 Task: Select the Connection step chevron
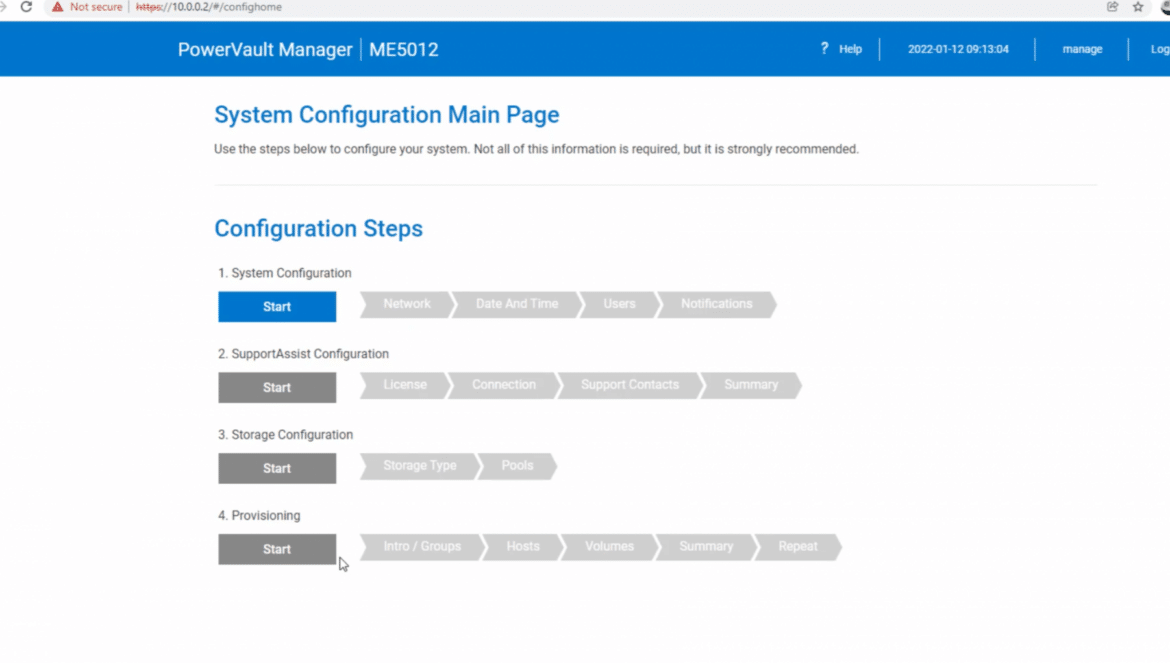click(504, 385)
